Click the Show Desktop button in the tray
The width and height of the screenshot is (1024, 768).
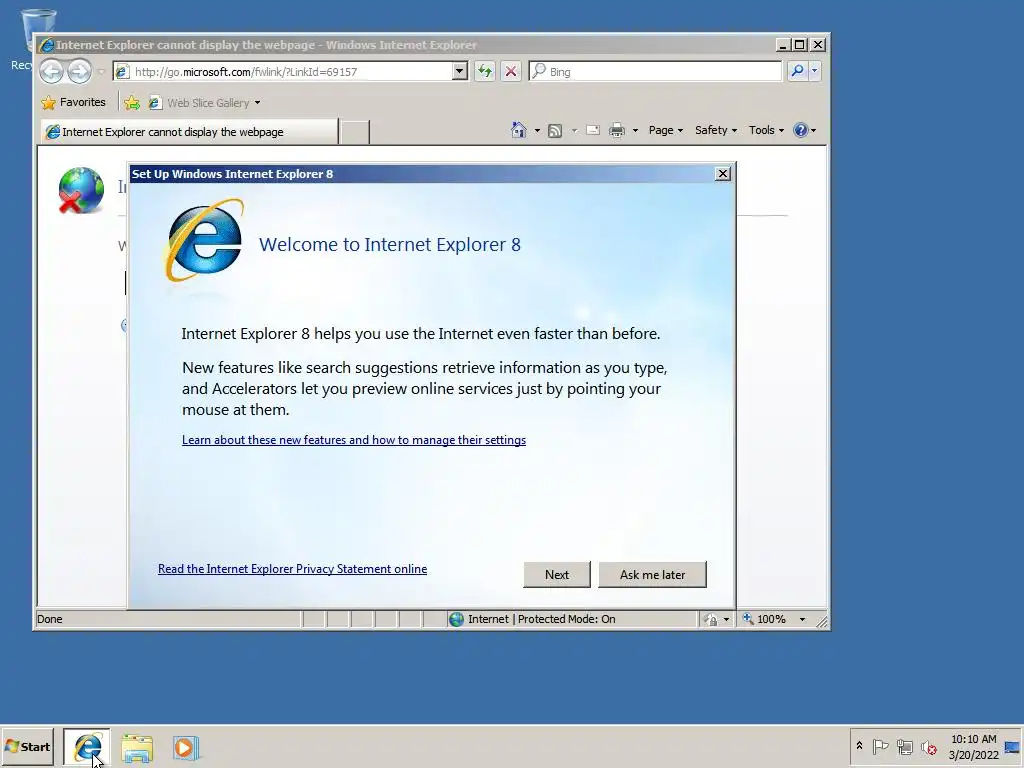1012,747
